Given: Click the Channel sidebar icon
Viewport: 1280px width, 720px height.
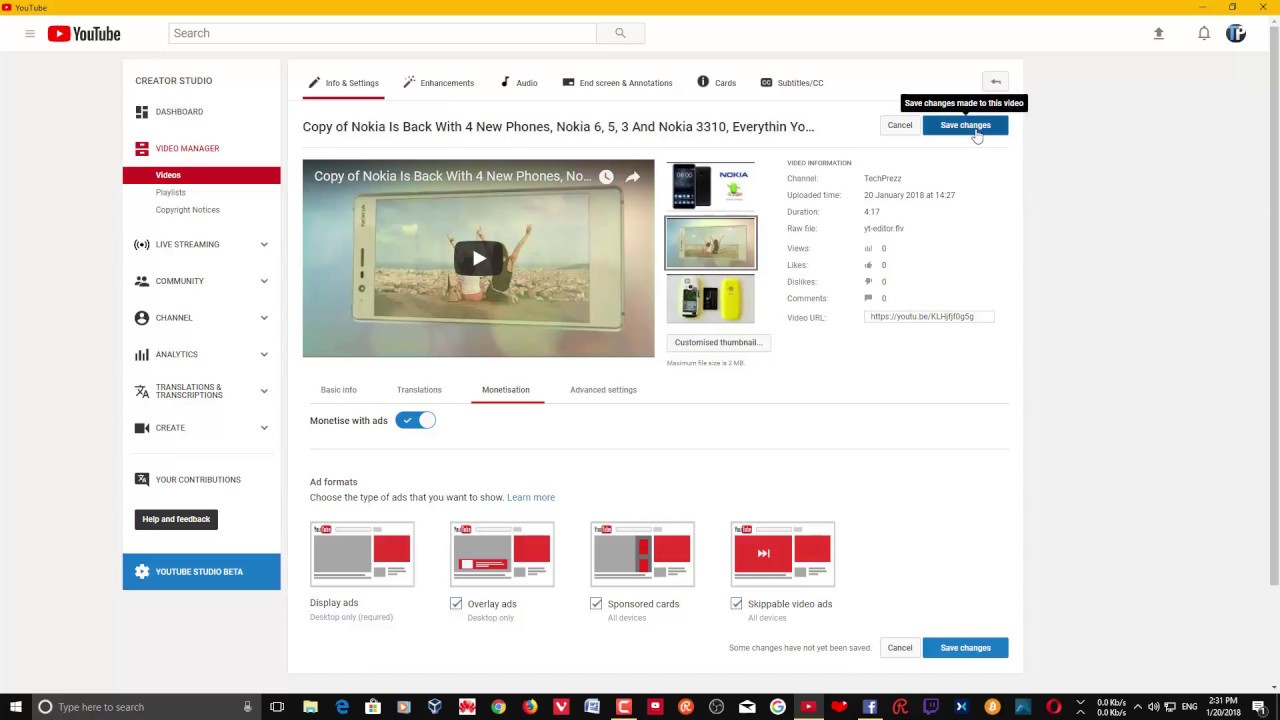Looking at the screenshot, I should (x=142, y=318).
